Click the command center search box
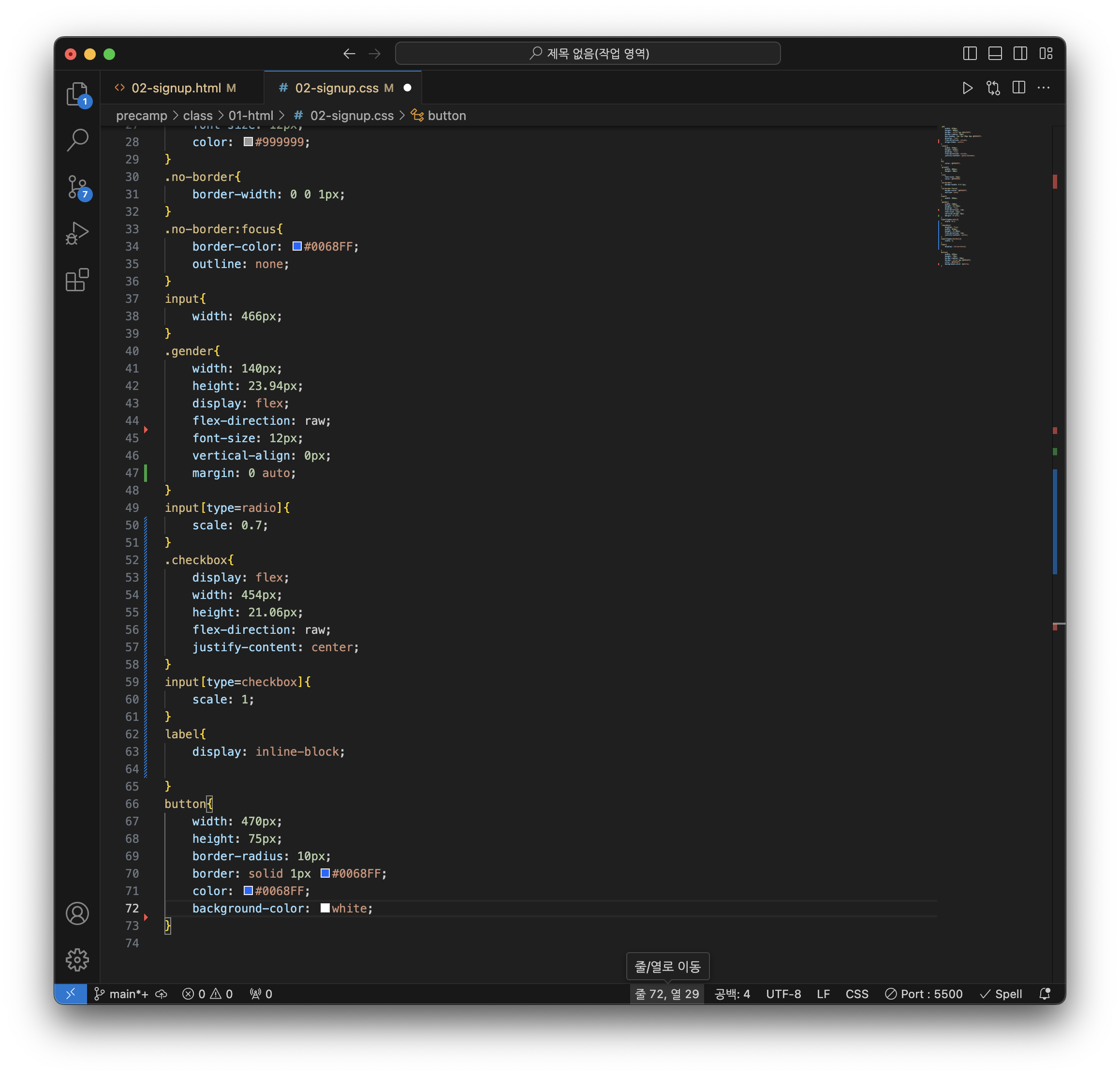Screen dimensions: 1120x1076 (x=588, y=54)
